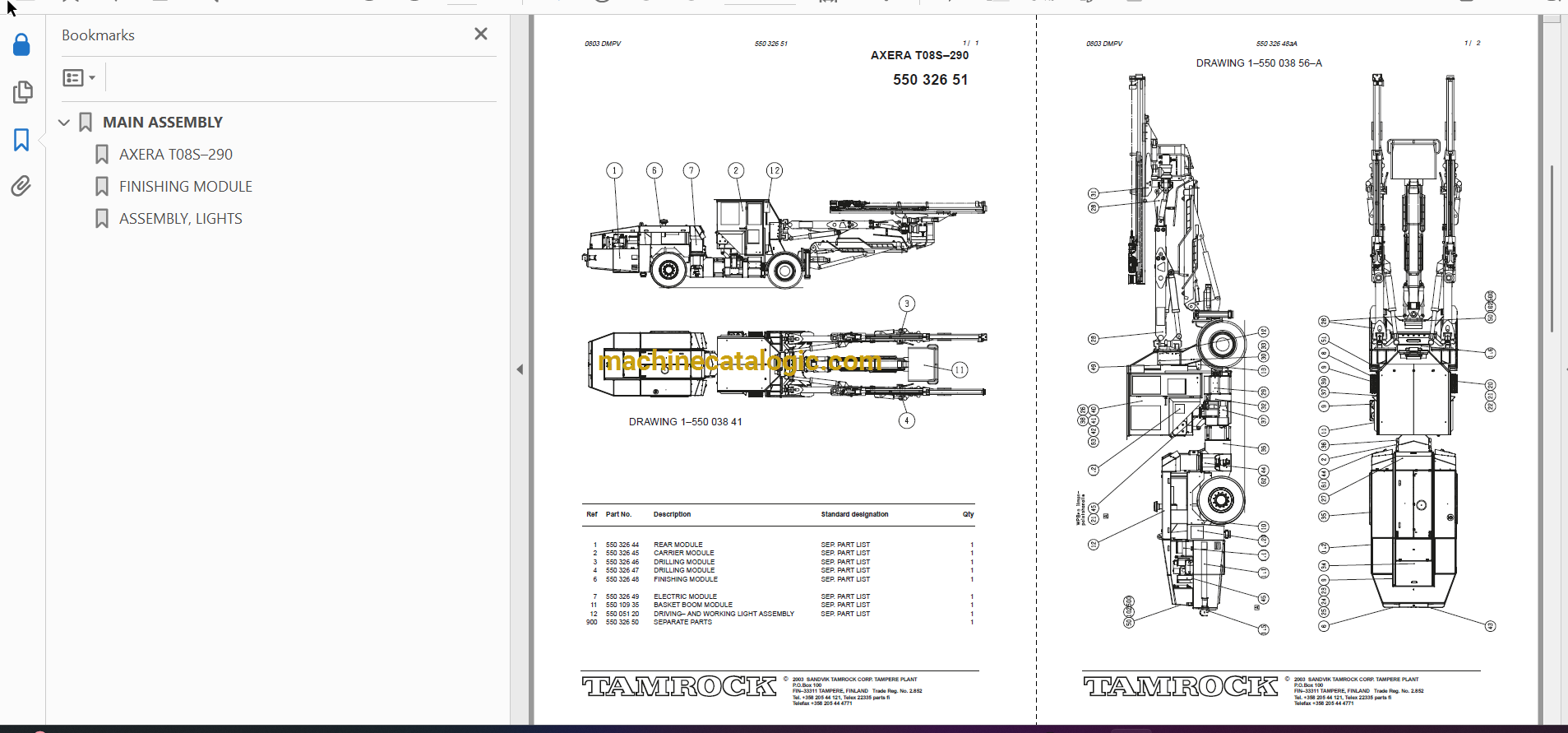Open the bookmark options dropdown menu
This screenshot has width=1568, height=733.
[x=80, y=77]
